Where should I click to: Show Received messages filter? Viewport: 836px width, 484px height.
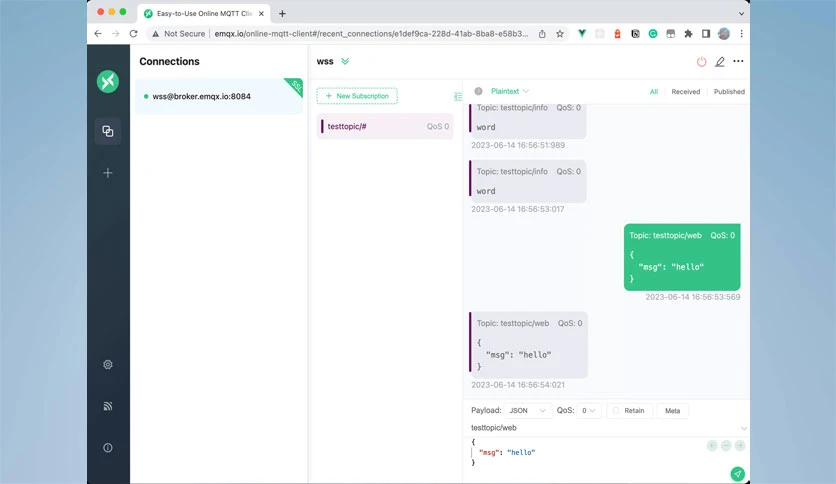pyautogui.click(x=686, y=92)
